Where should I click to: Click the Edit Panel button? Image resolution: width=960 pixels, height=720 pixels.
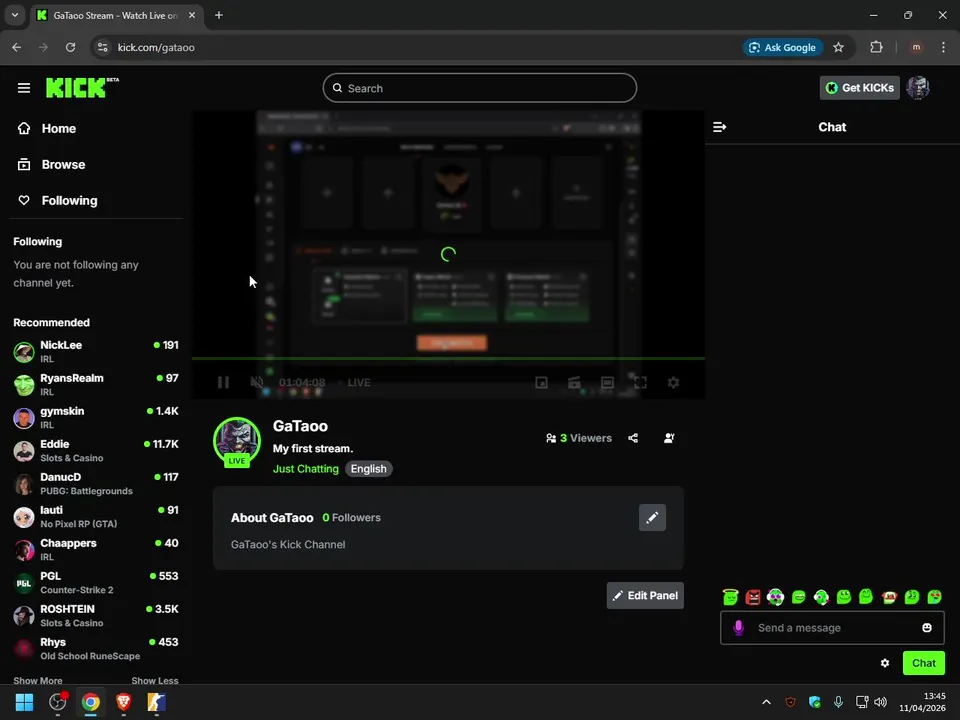(645, 596)
